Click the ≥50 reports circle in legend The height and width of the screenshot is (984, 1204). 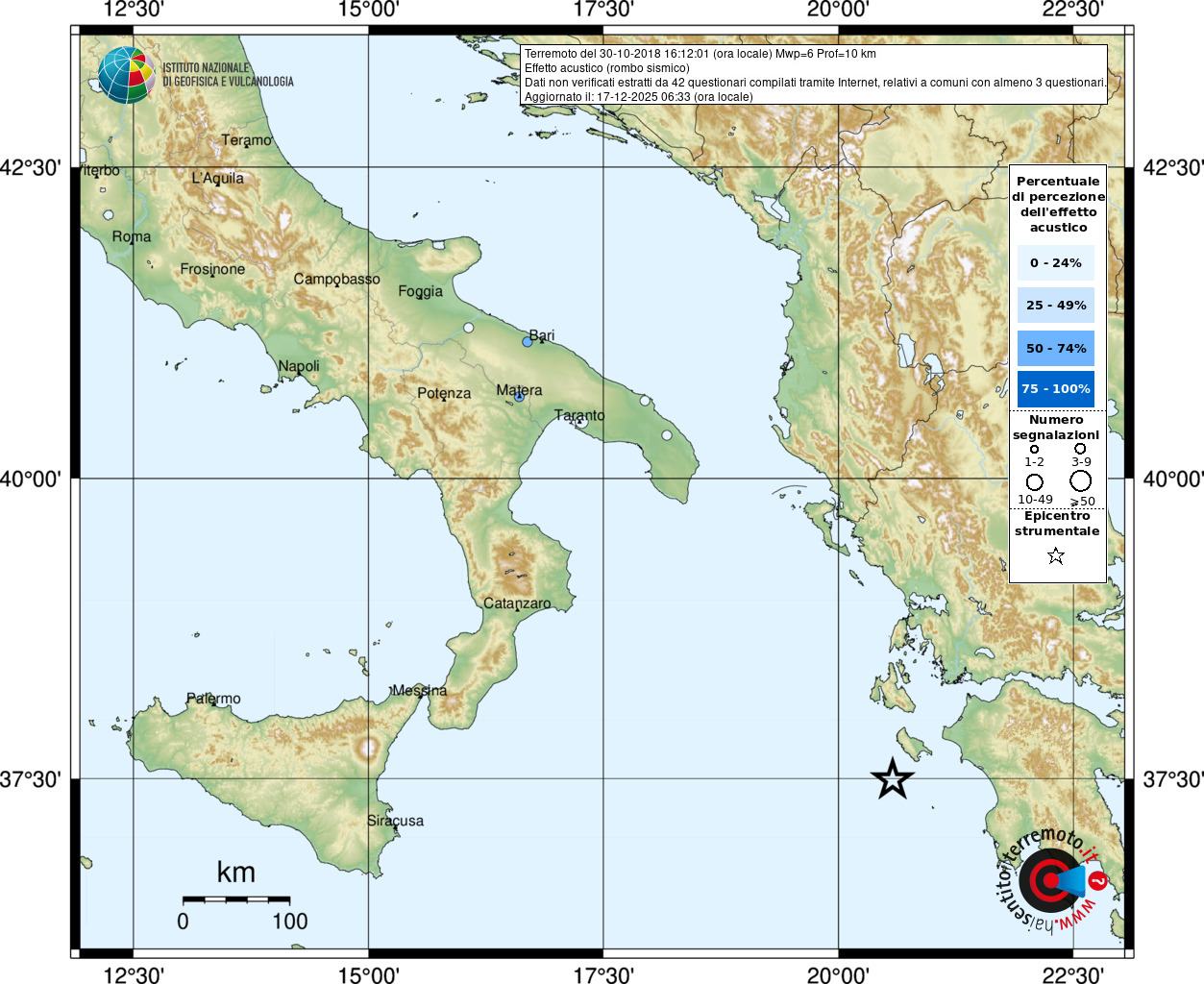point(1081,480)
